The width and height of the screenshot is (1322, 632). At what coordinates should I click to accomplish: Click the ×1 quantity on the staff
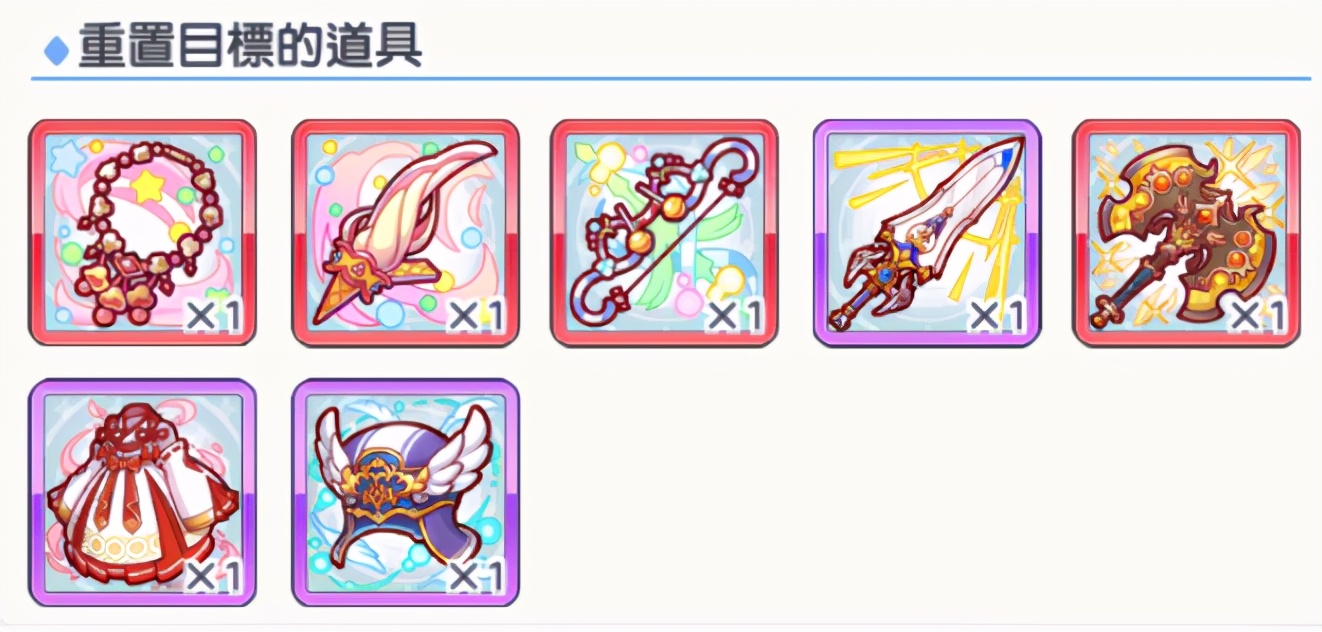point(736,317)
